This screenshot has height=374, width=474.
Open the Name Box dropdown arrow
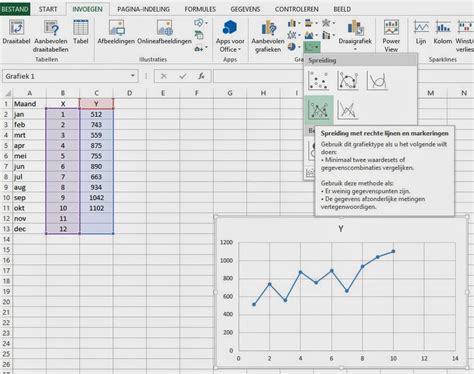tap(133, 76)
